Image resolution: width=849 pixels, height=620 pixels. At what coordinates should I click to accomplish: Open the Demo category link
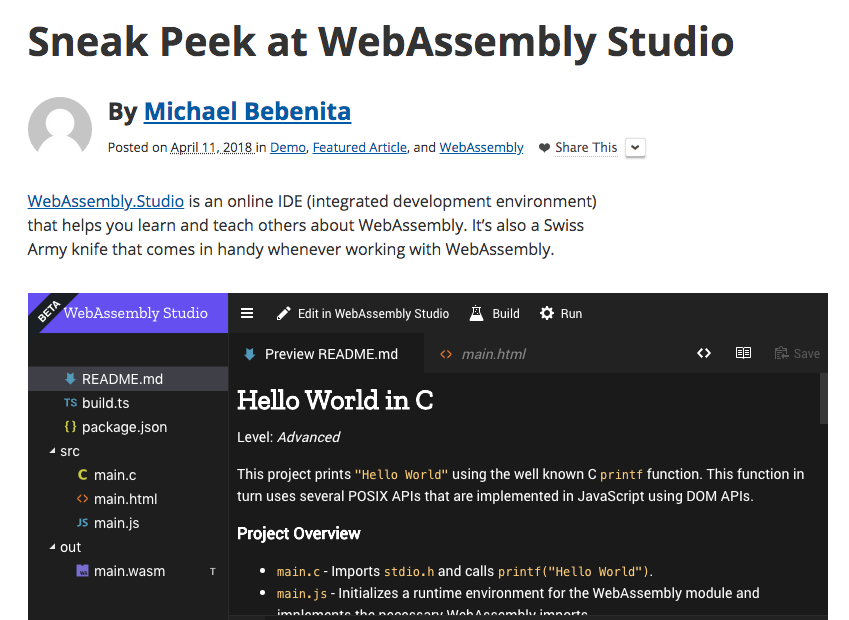click(x=288, y=147)
